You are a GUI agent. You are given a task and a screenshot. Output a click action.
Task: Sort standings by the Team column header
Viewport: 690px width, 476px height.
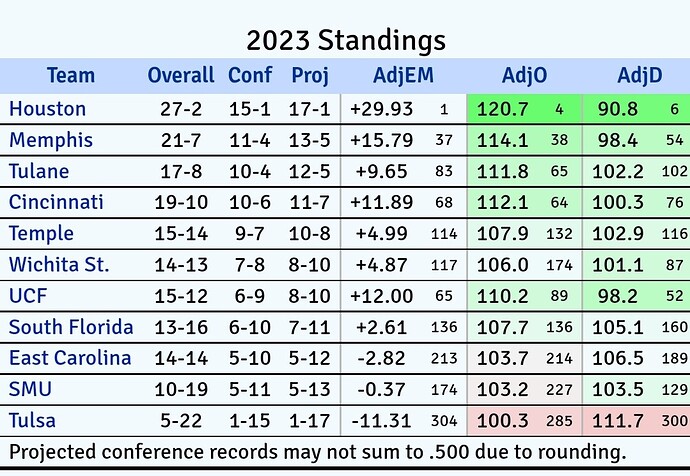tap(70, 75)
